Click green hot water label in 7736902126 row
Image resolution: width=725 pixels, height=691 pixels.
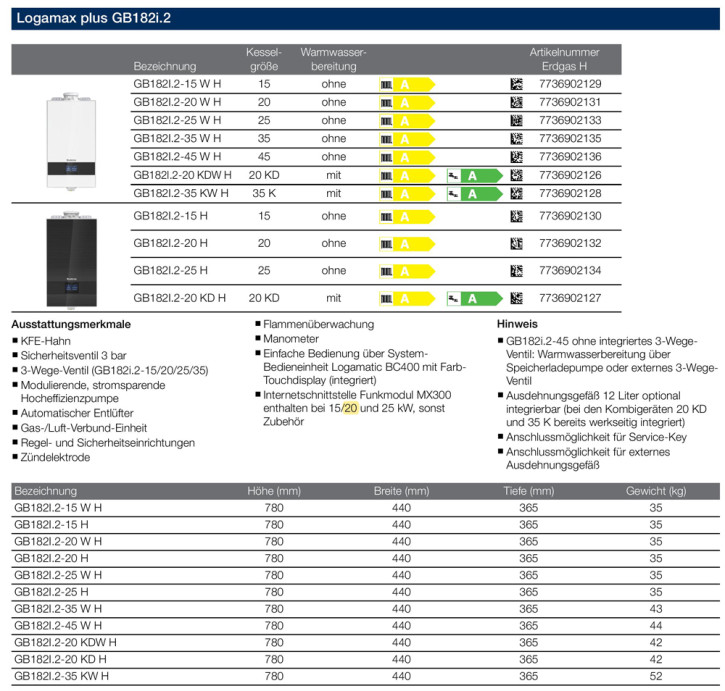[475, 176]
